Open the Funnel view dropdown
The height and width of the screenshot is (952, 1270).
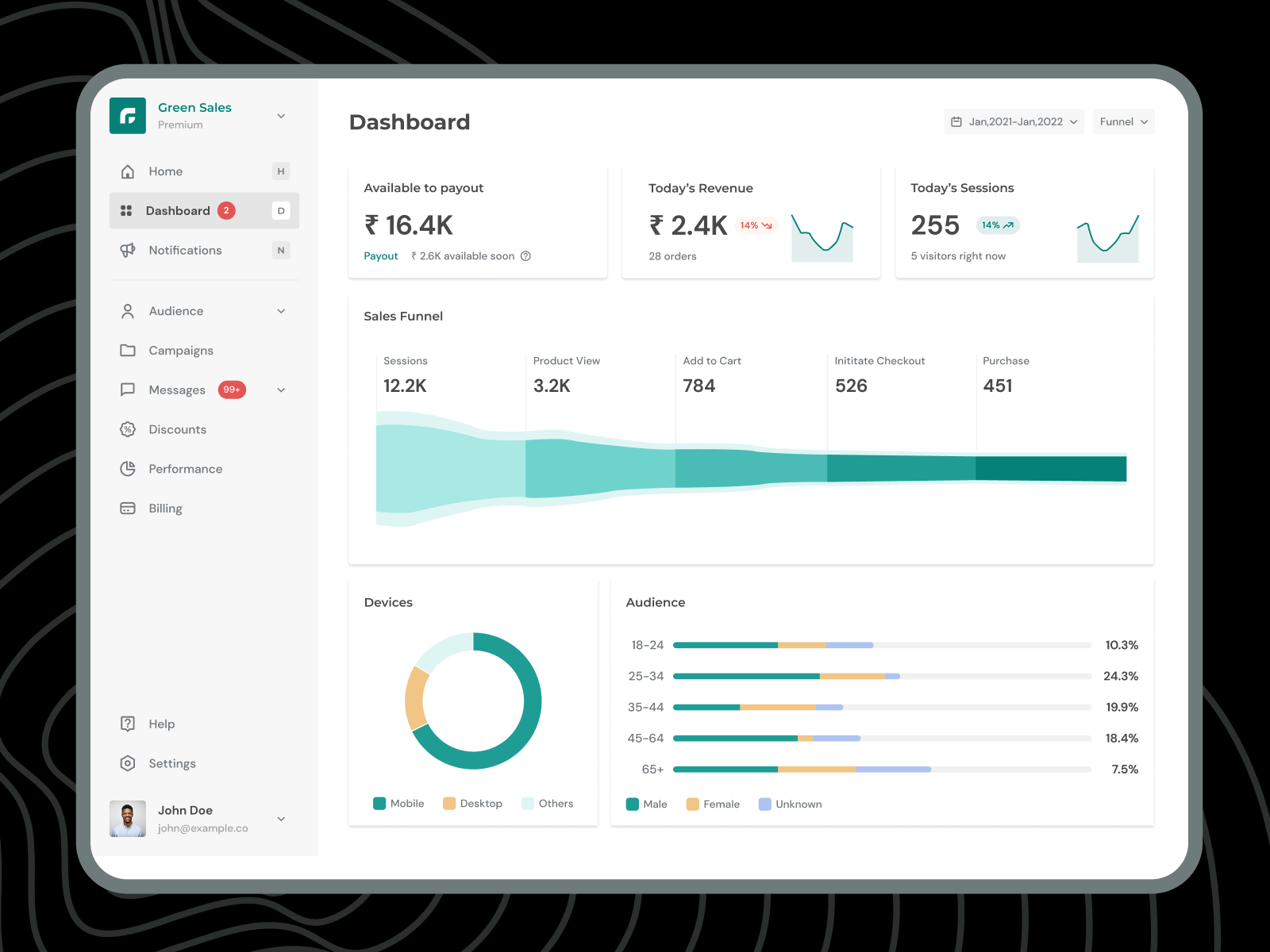point(1123,122)
